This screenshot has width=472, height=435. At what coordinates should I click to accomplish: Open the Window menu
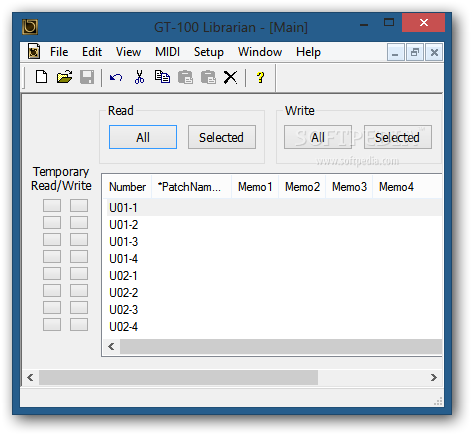tap(260, 52)
